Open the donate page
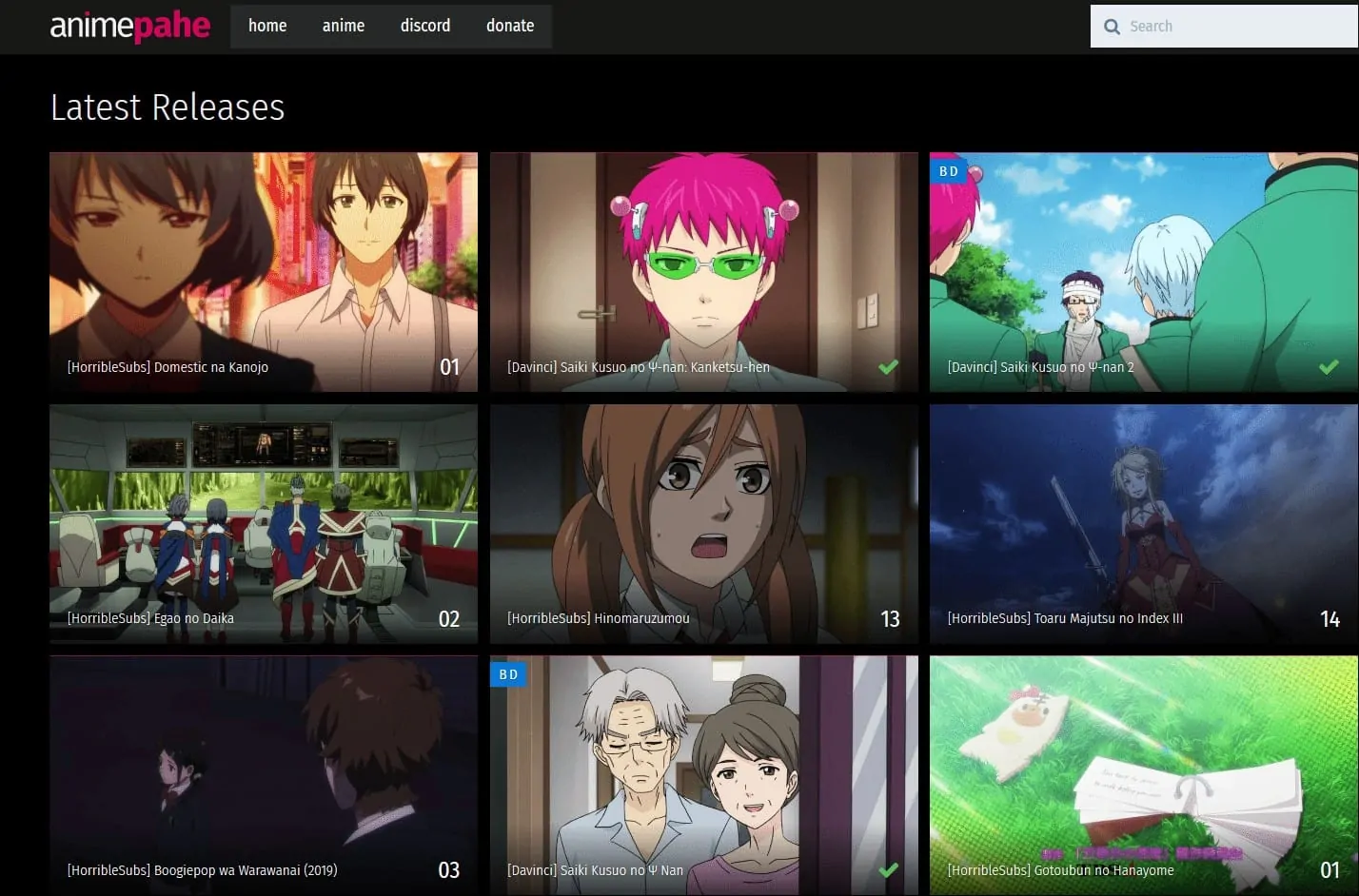This screenshot has height=896, width=1359. [509, 26]
